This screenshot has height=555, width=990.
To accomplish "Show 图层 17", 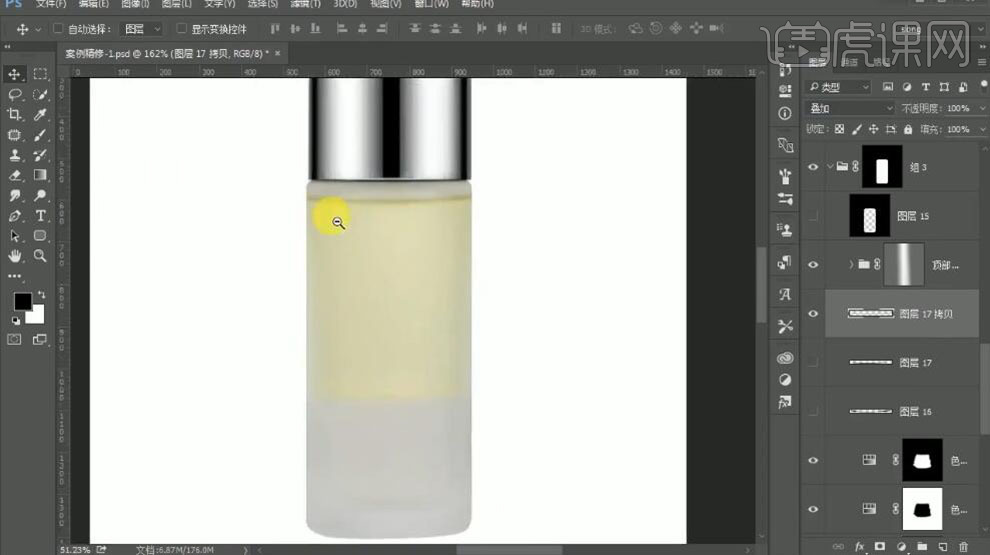I will [x=813, y=362].
